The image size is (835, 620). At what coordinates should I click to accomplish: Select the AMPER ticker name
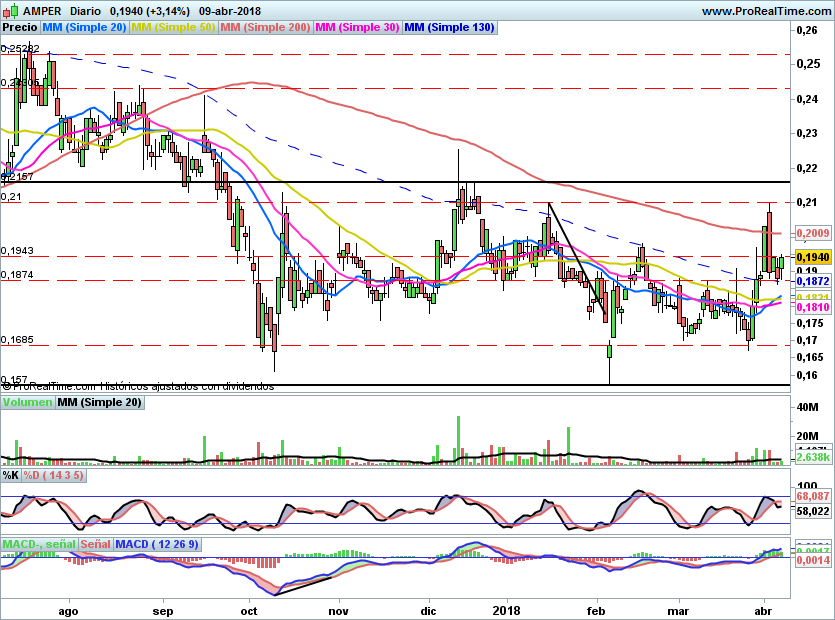point(42,11)
